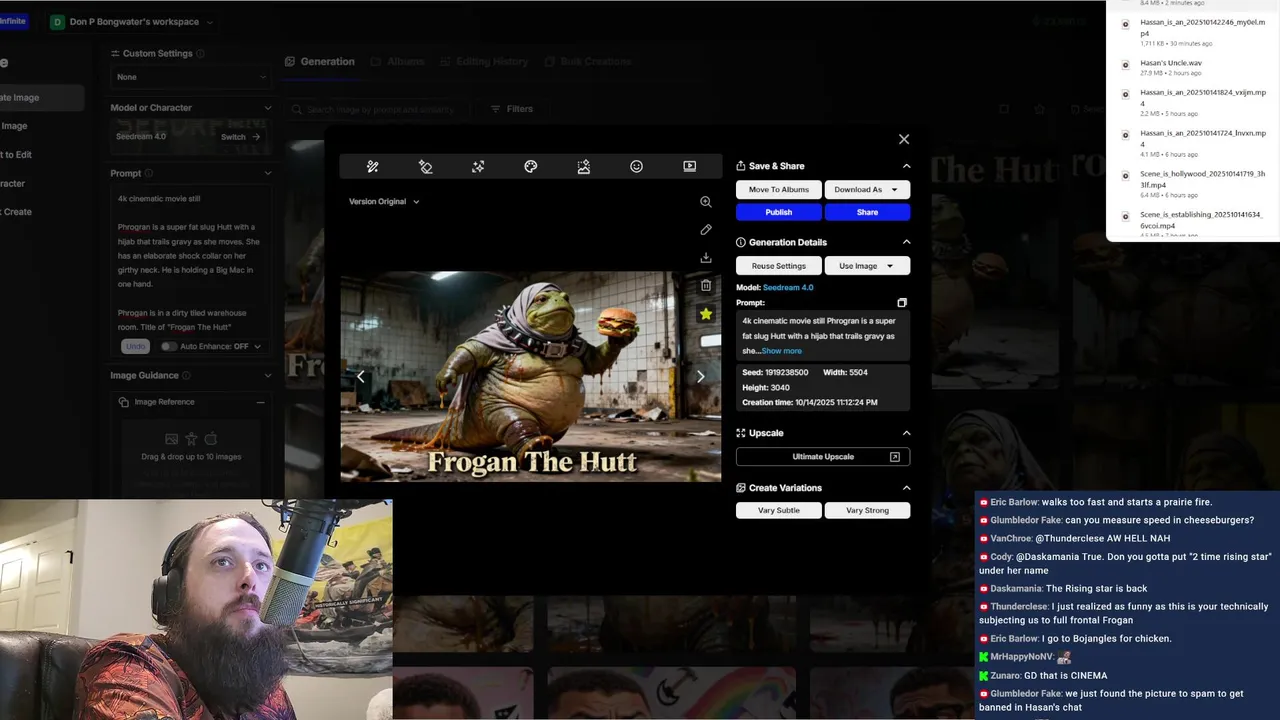Collapse the Image Reference minus icon
The width and height of the screenshot is (1280, 720).
[260, 402]
